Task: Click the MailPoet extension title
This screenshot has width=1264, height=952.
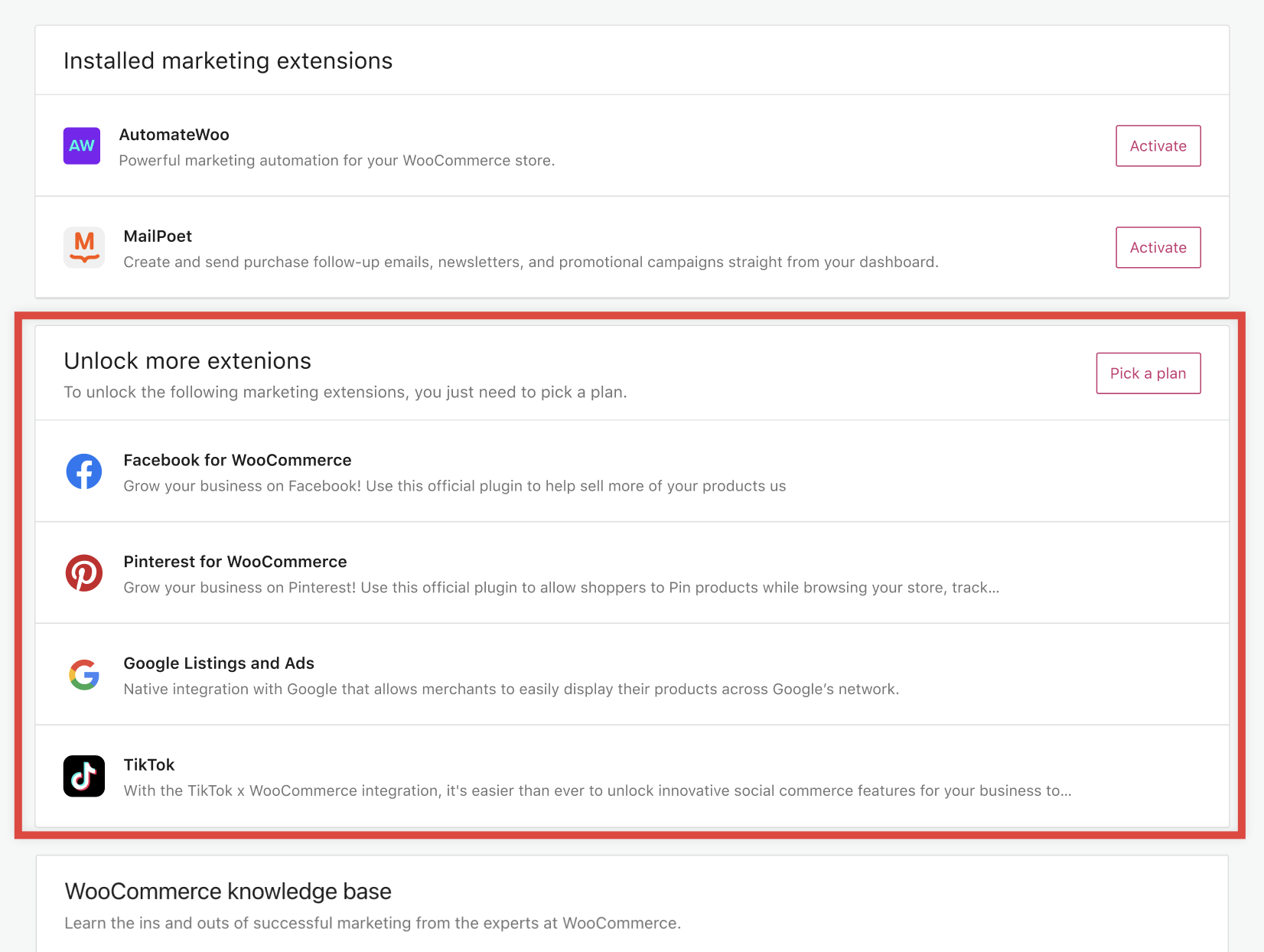Action: pyautogui.click(x=158, y=236)
